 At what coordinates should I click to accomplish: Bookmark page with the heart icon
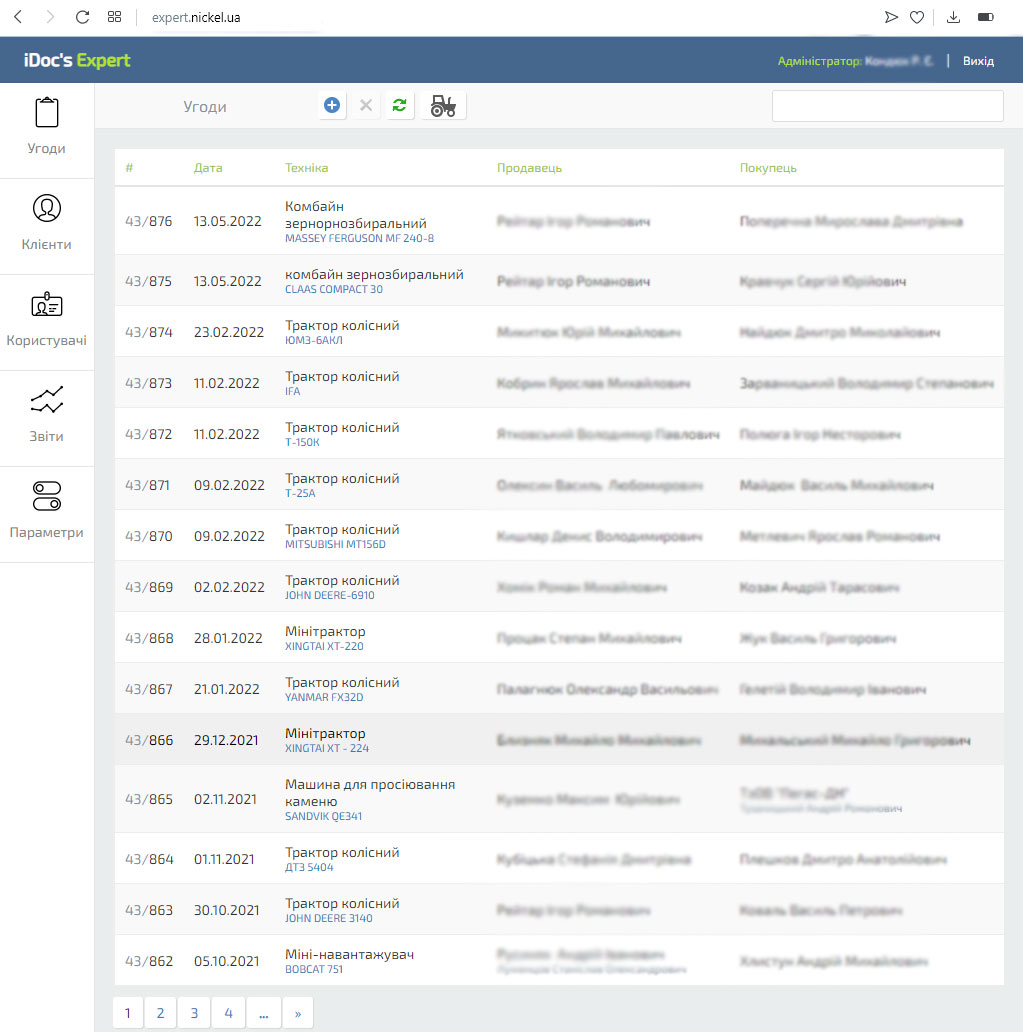pyautogui.click(x=917, y=17)
